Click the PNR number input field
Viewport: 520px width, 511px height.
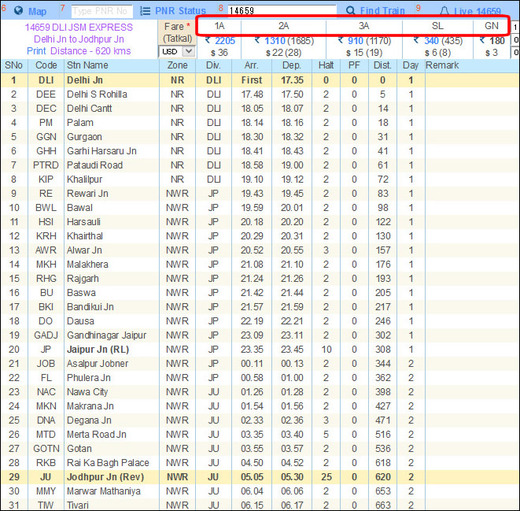click(x=102, y=11)
